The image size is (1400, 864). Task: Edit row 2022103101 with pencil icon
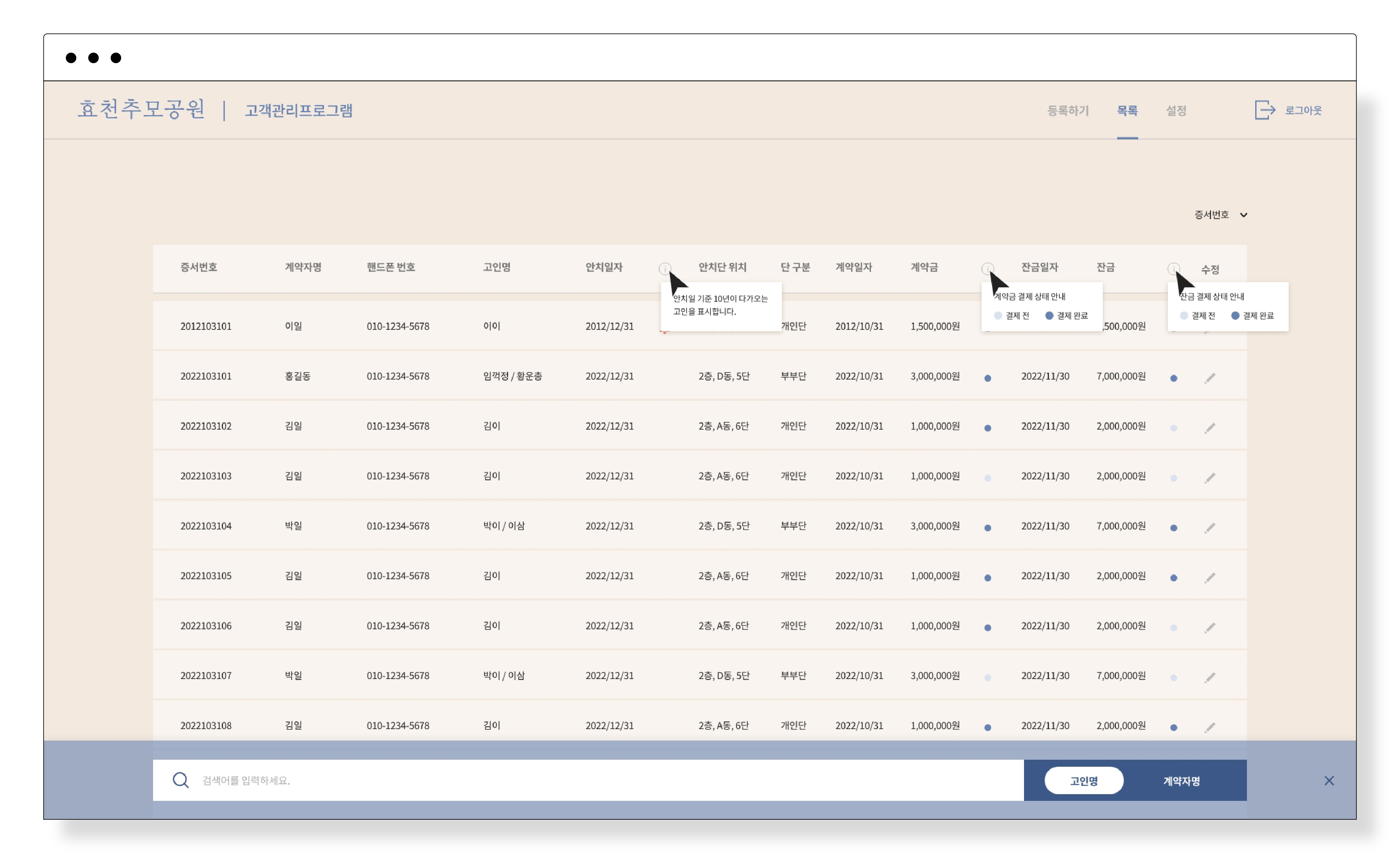tap(1210, 378)
